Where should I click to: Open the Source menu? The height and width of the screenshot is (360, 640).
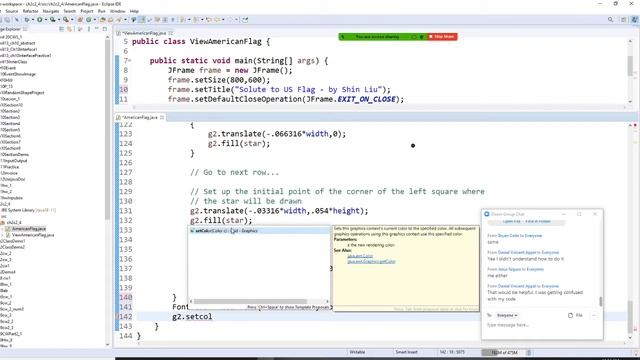[11, 11]
